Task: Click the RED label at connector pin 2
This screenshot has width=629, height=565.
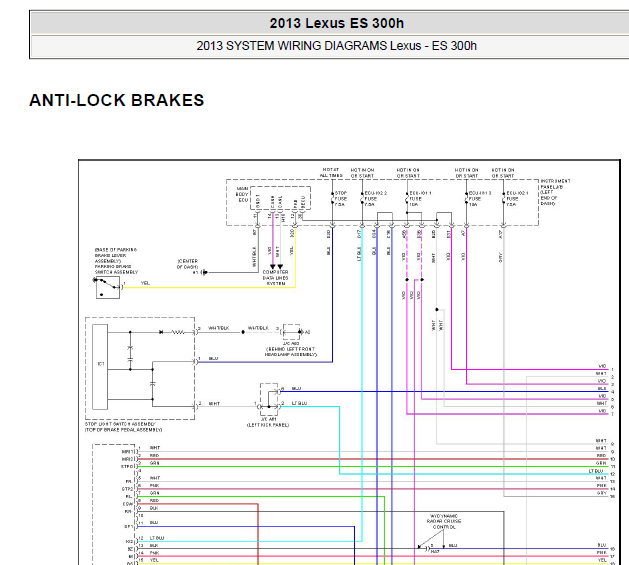Action: [154, 455]
